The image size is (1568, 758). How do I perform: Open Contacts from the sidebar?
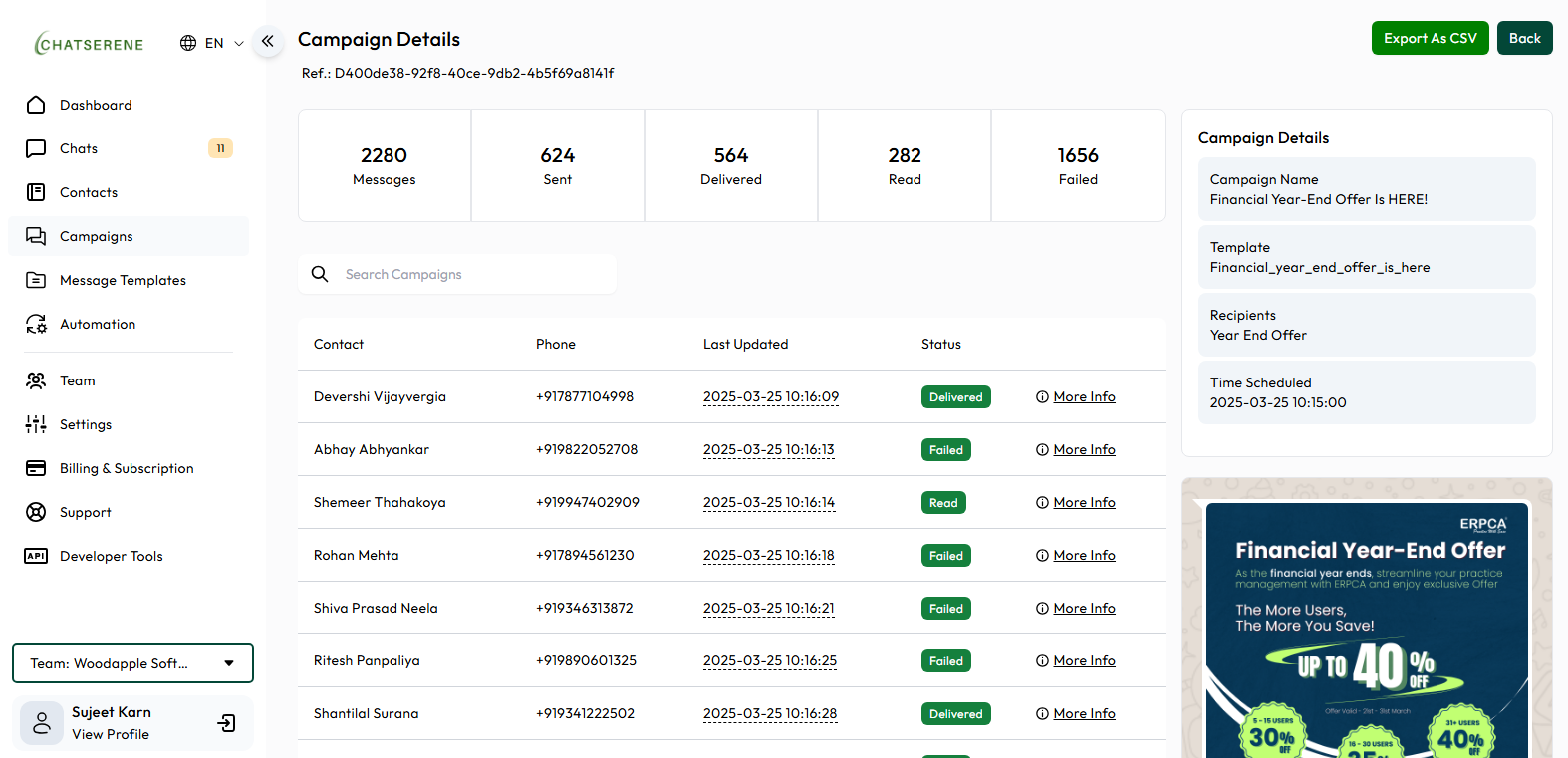(x=129, y=192)
